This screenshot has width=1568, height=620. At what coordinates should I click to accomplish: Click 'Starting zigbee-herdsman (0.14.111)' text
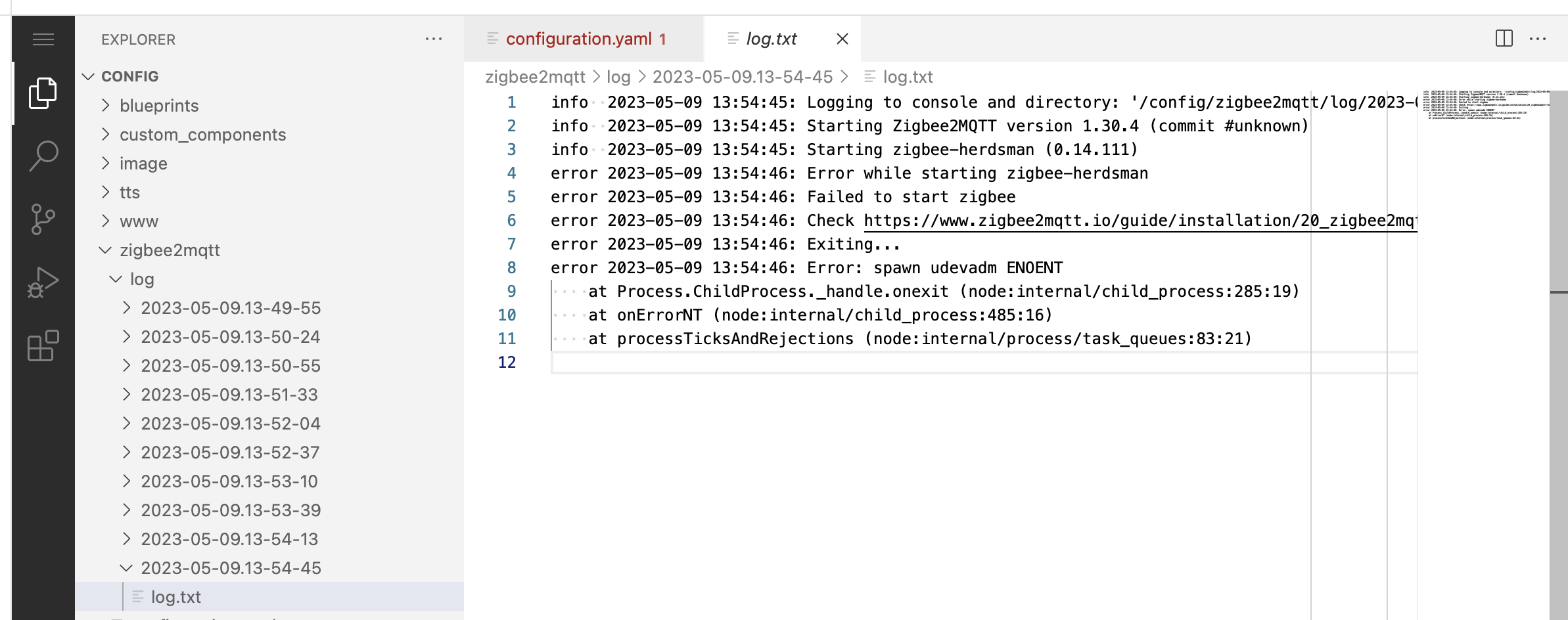coord(973,150)
